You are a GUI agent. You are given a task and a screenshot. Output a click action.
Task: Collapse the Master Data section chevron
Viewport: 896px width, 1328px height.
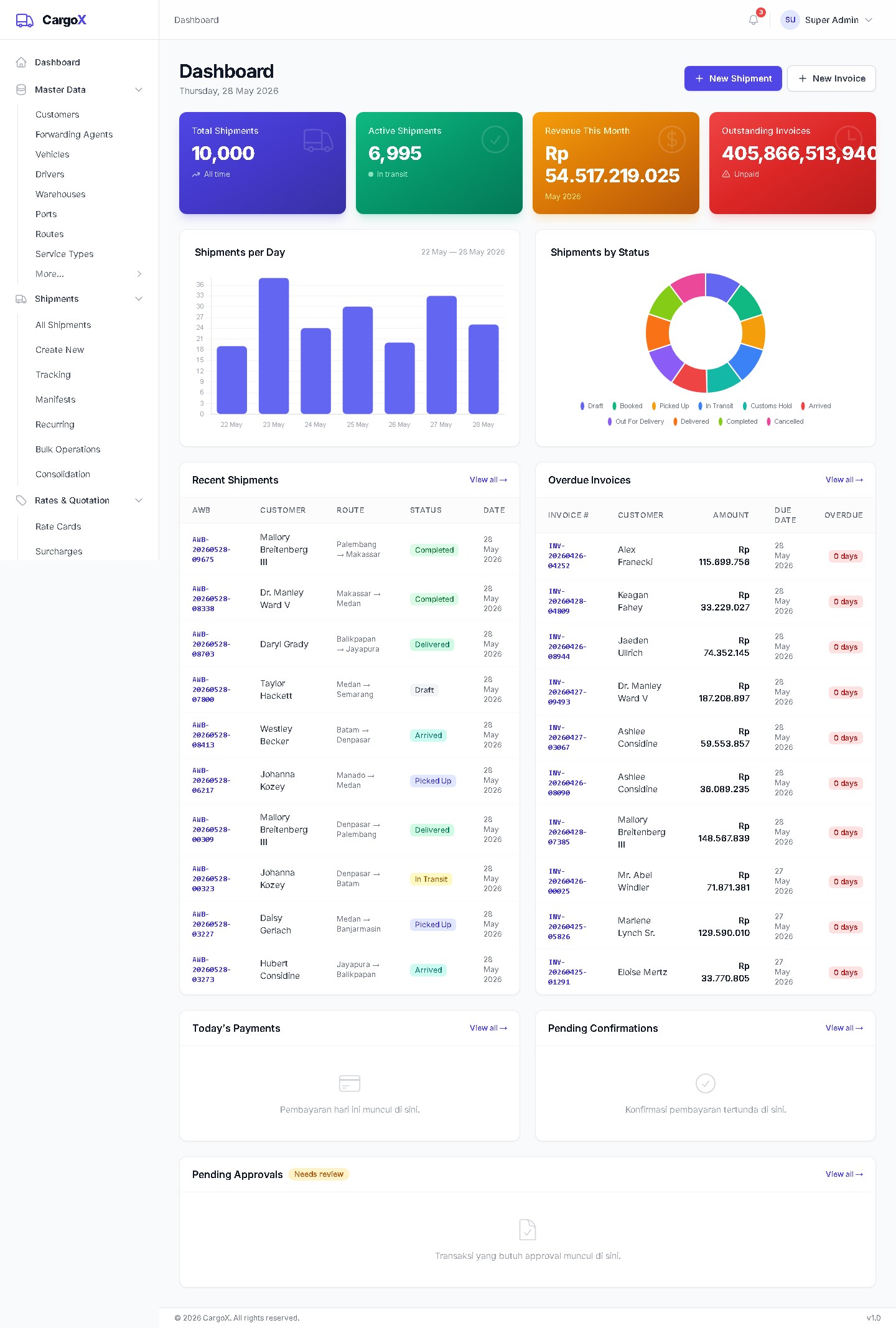(x=139, y=90)
